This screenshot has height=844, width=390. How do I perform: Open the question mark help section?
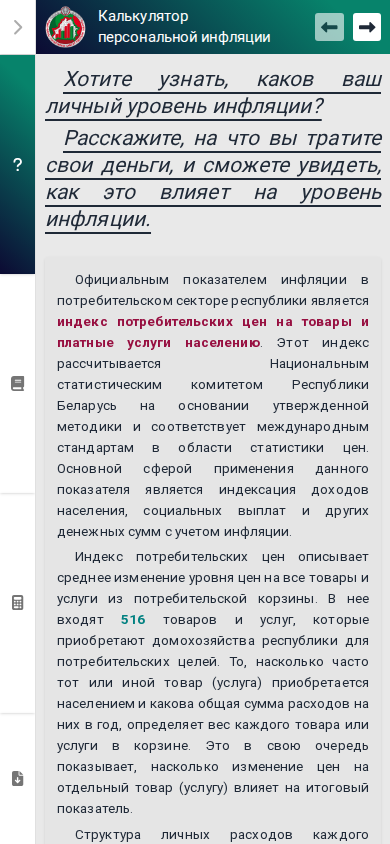coord(18,165)
